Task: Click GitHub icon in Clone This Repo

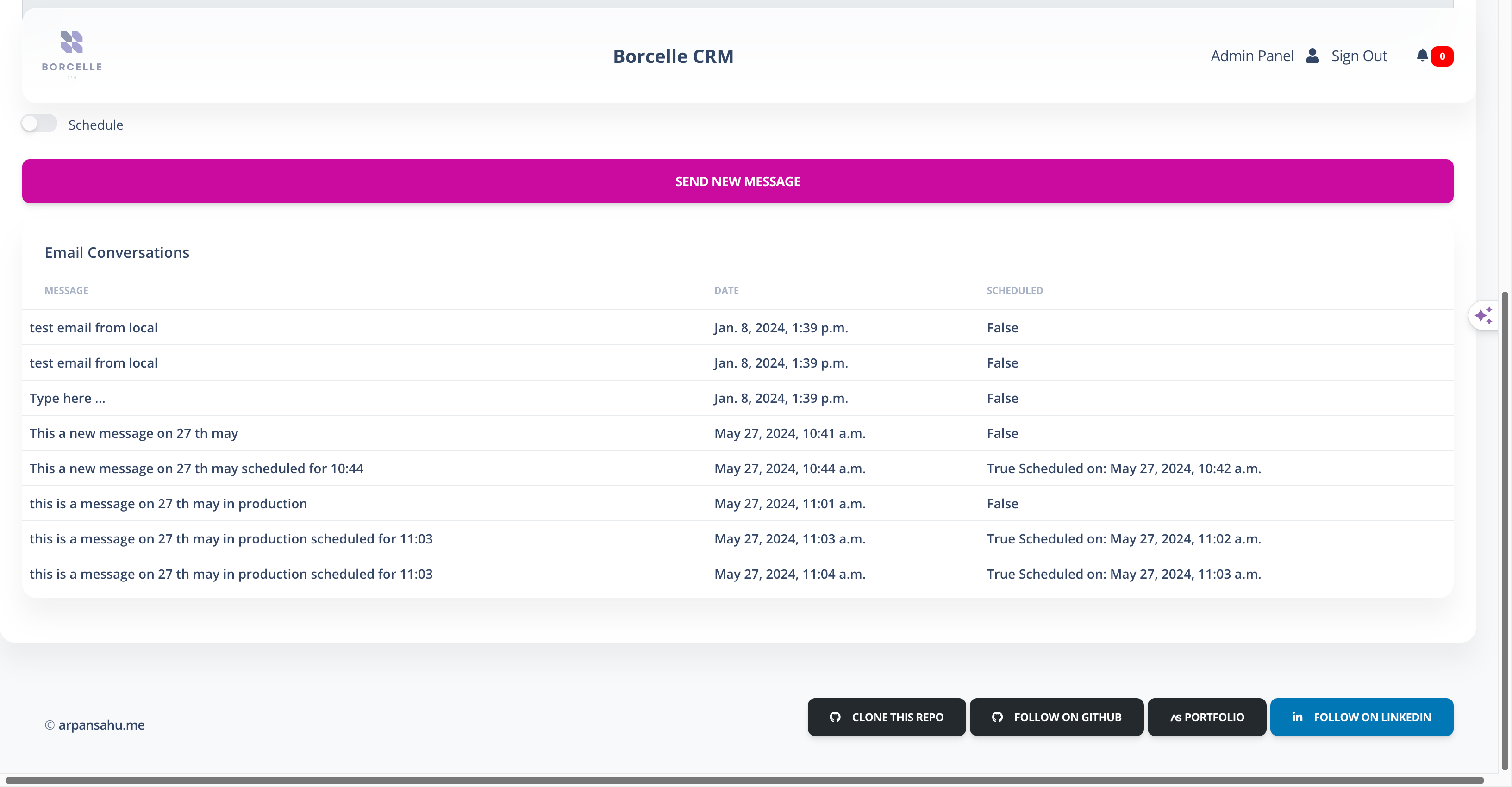Action: tap(835, 717)
